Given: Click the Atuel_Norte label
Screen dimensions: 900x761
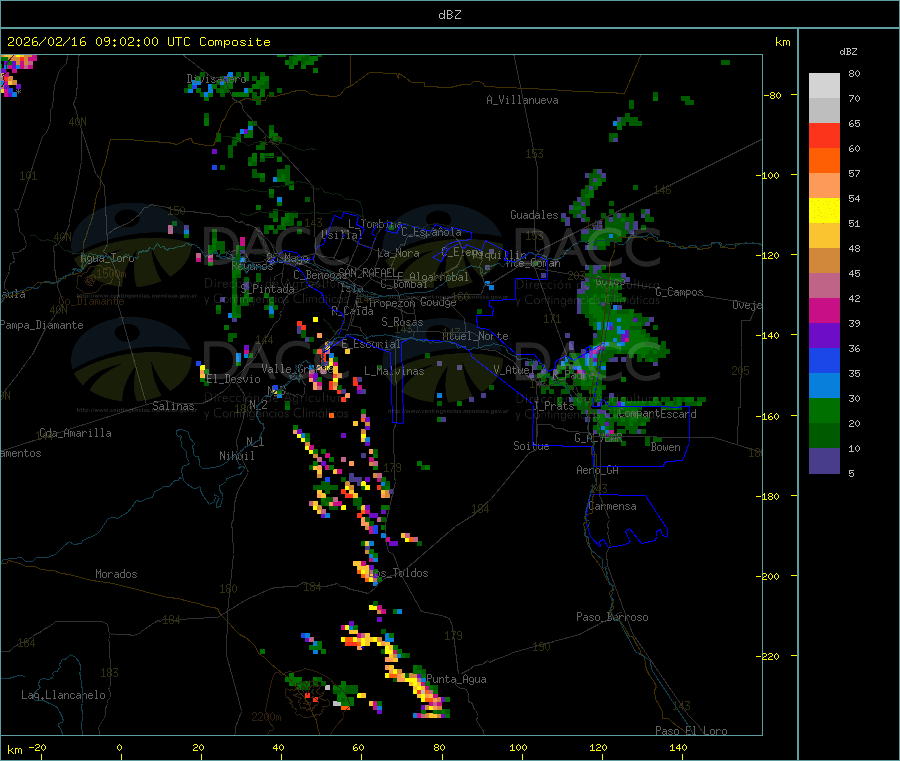Looking at the screenshot, I should 475,336.
